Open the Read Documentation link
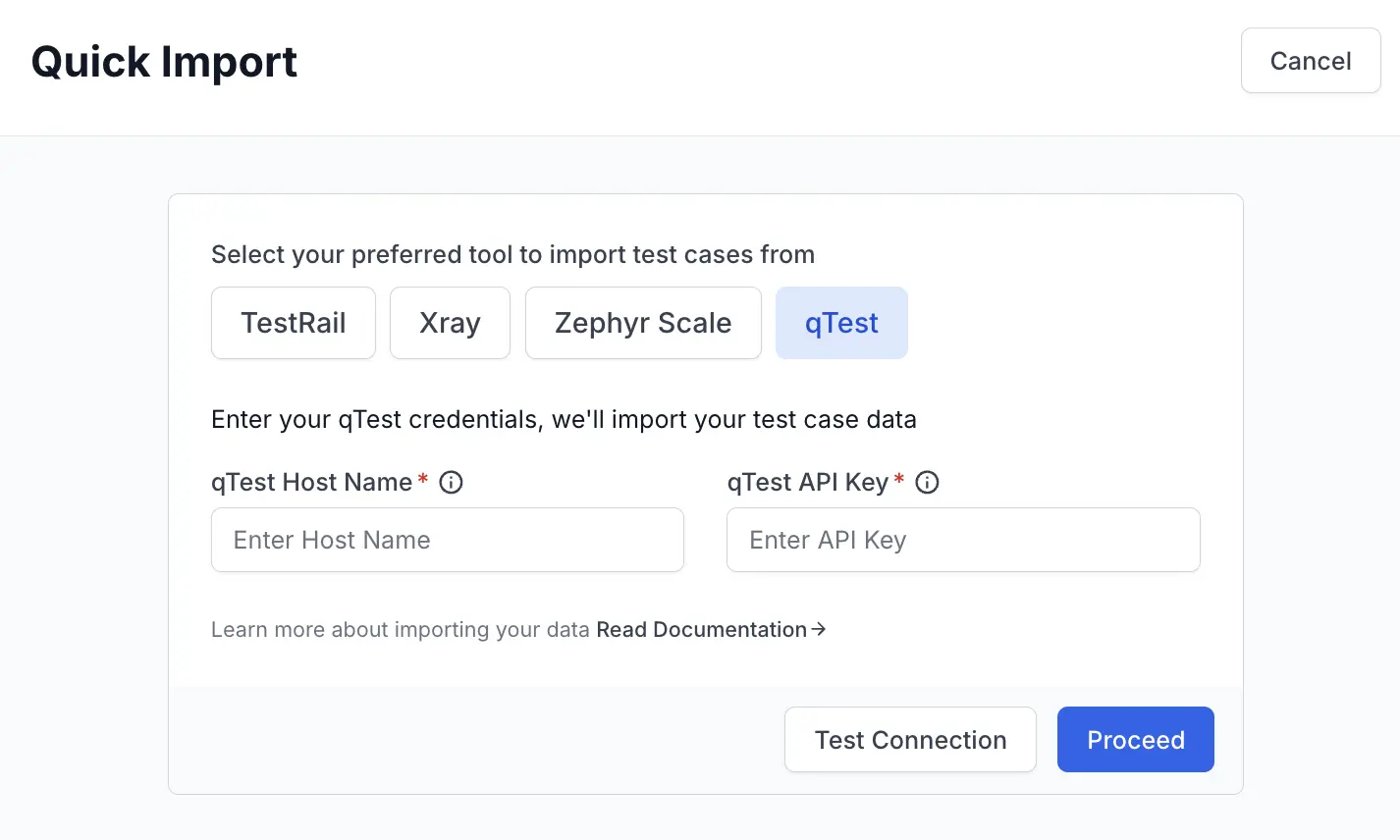The image size is (1400, 840). coord(701,630)
